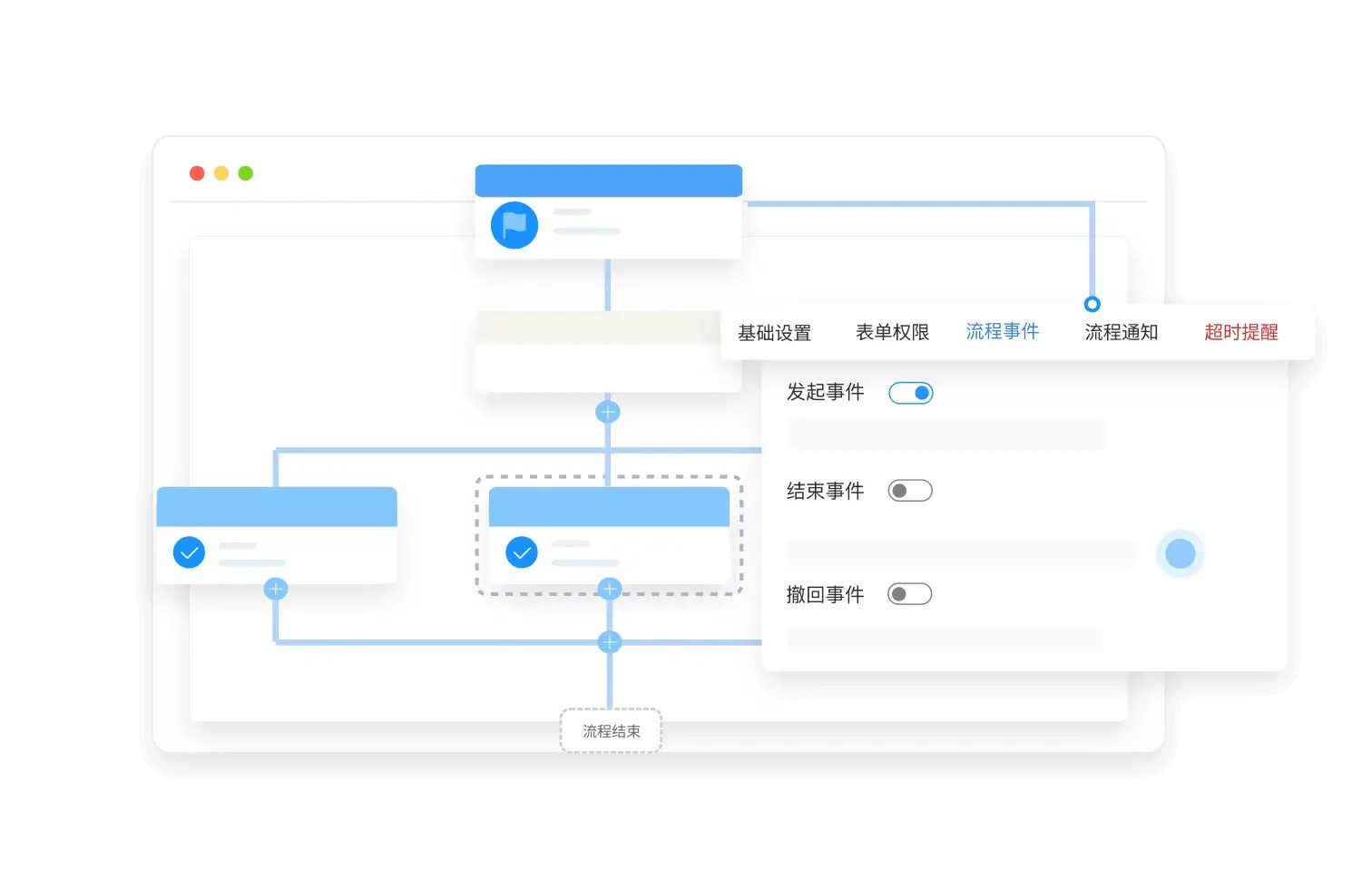This screenshot has width=1372, height=889.
Task: Click plus icon below the beige node
Action: [607, 412]
